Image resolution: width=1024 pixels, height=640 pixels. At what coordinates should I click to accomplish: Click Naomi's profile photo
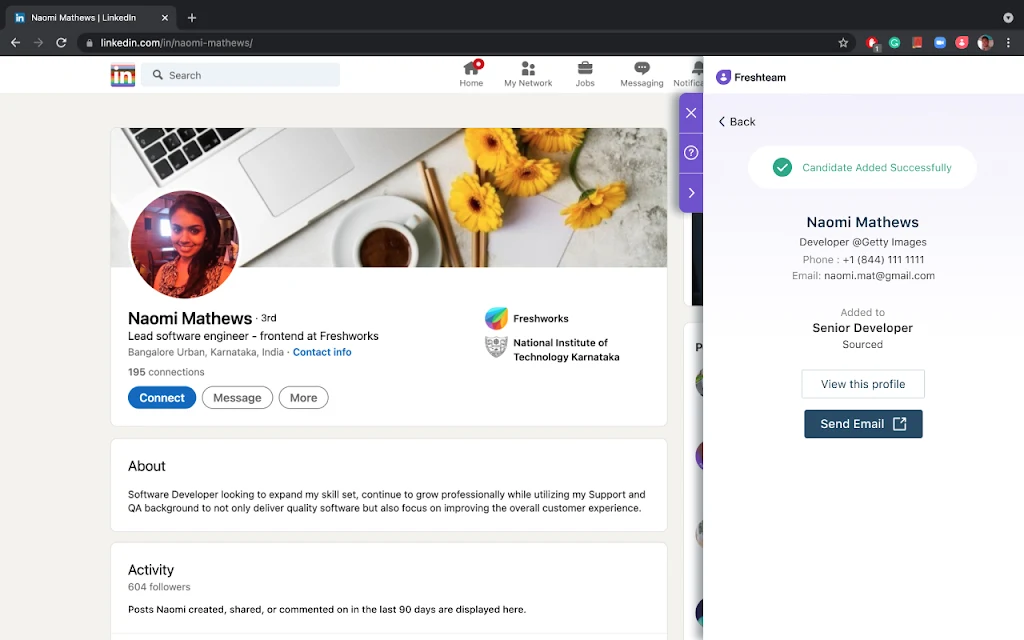[184, 244]
